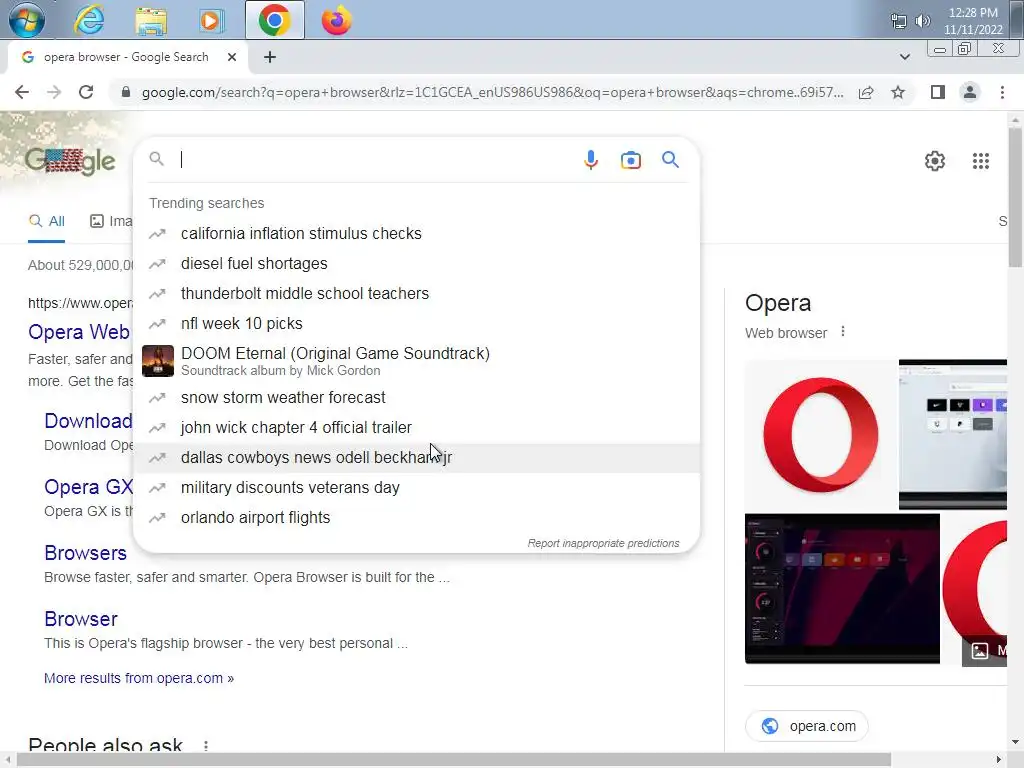Choose thunderbolt middle school teachers suggestion
Image resolution: width=1024 pixels, height=768 pixels.
[x=416, y=294]
